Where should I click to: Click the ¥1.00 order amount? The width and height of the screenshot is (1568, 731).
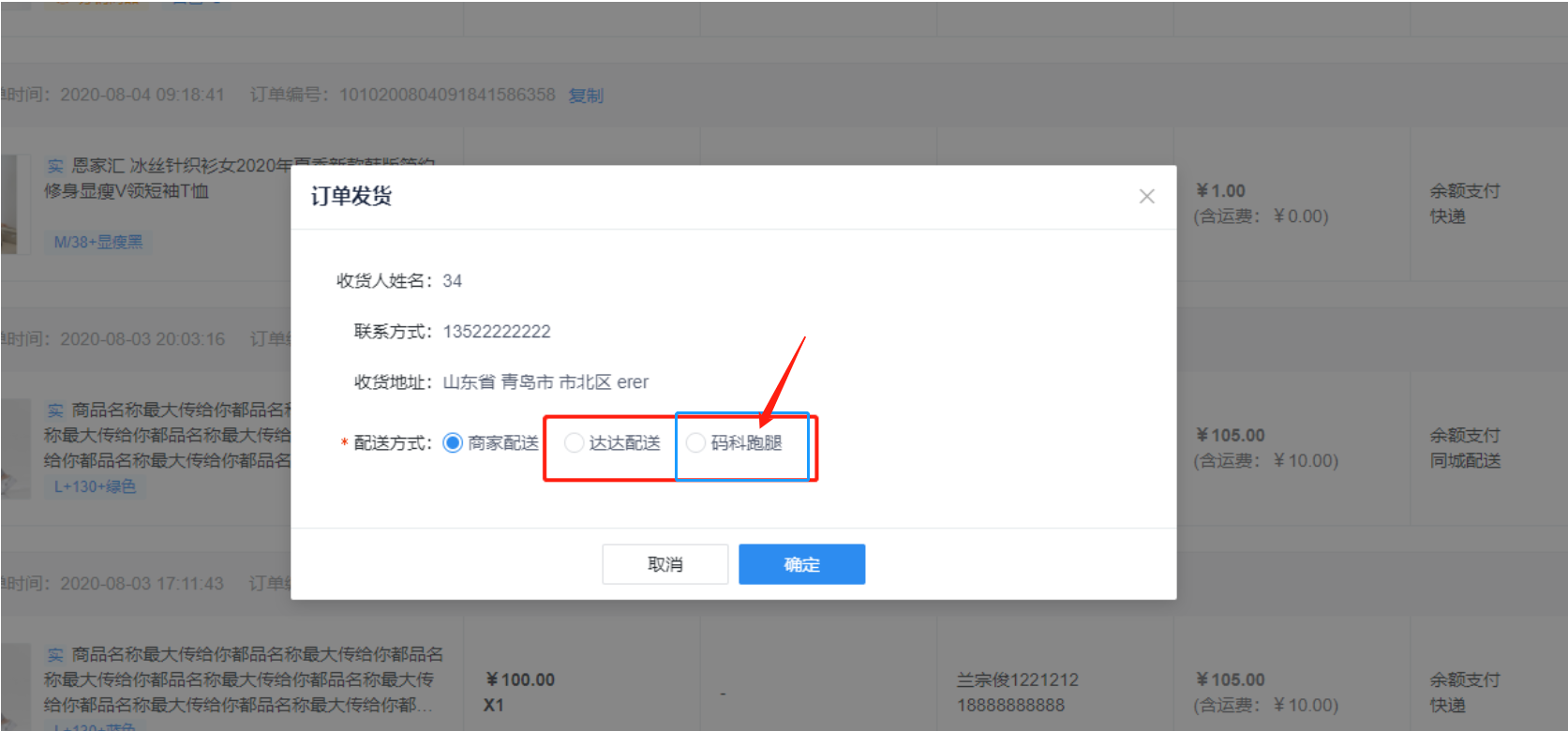pyautogui.click(x=1220, y=191)
